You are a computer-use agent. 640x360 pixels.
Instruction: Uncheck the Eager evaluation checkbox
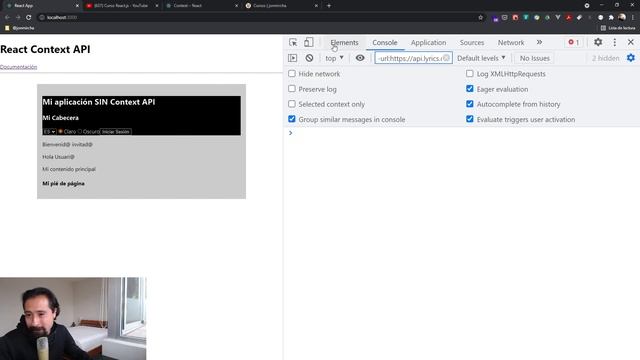(x=470, y=89)
